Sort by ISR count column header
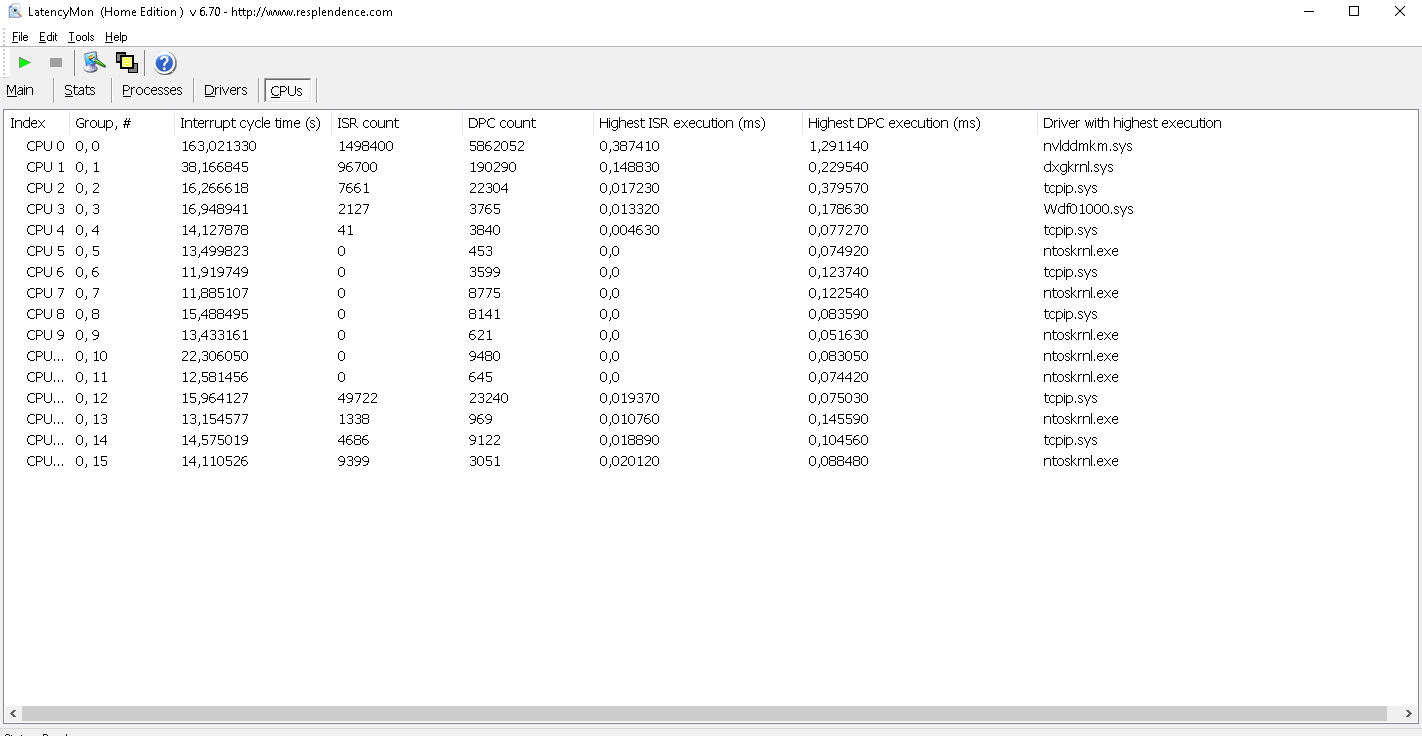Viewport: 1422px width, 736px height. (x=397, y=123)
